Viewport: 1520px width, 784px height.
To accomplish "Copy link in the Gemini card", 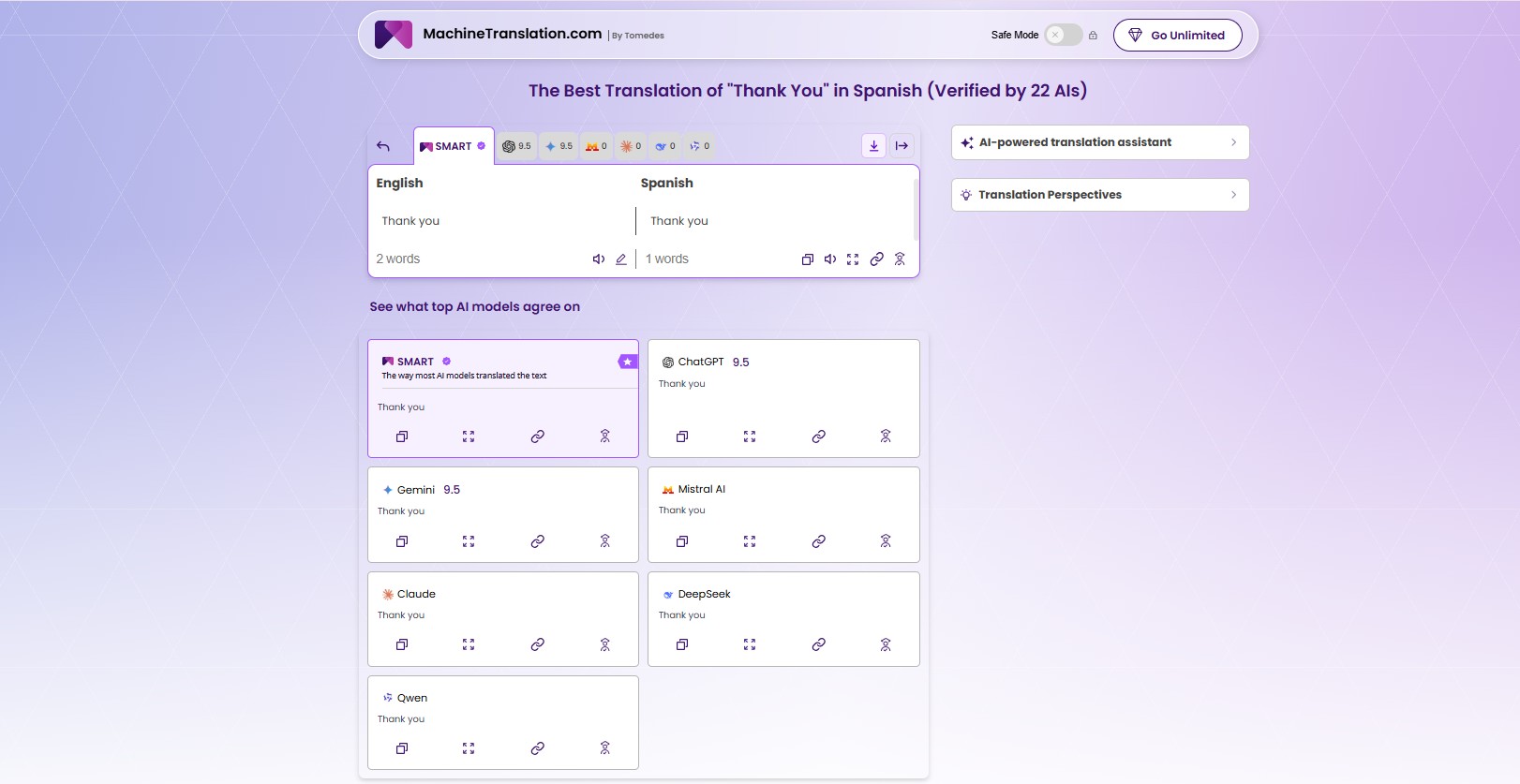I will tap(538, 541).
